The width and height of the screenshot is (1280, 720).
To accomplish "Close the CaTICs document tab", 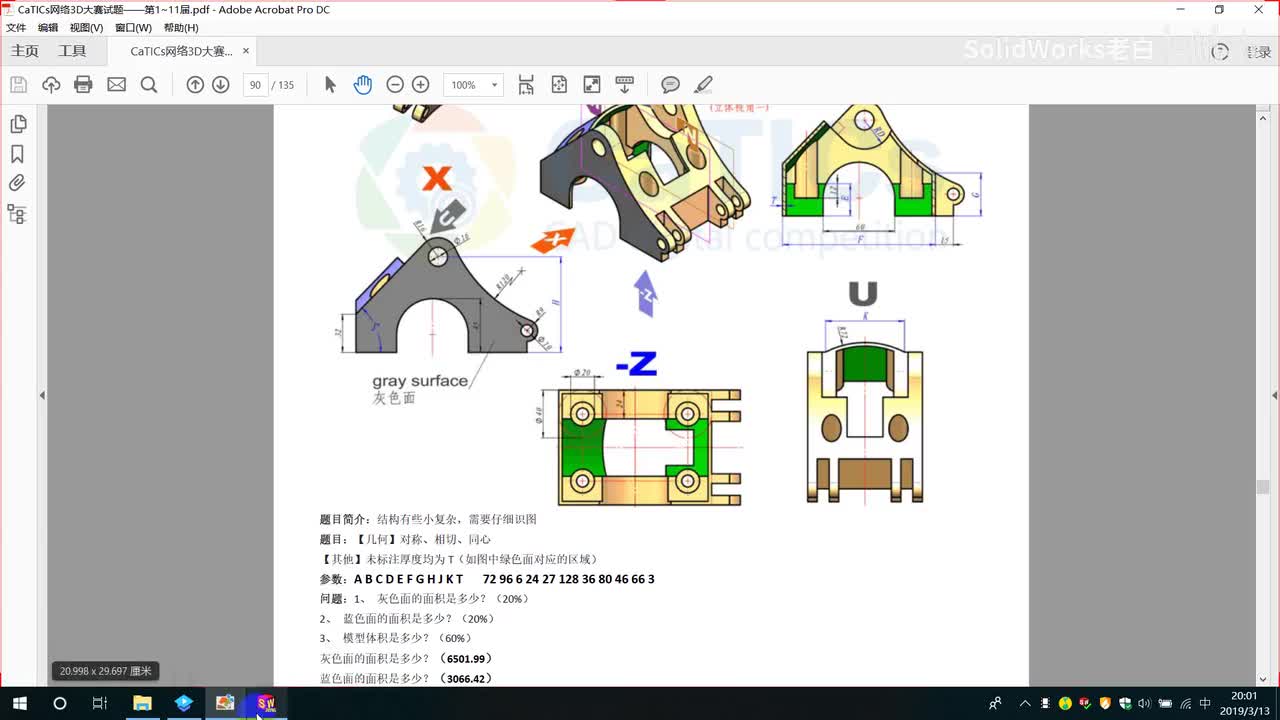I will point(246,51).
